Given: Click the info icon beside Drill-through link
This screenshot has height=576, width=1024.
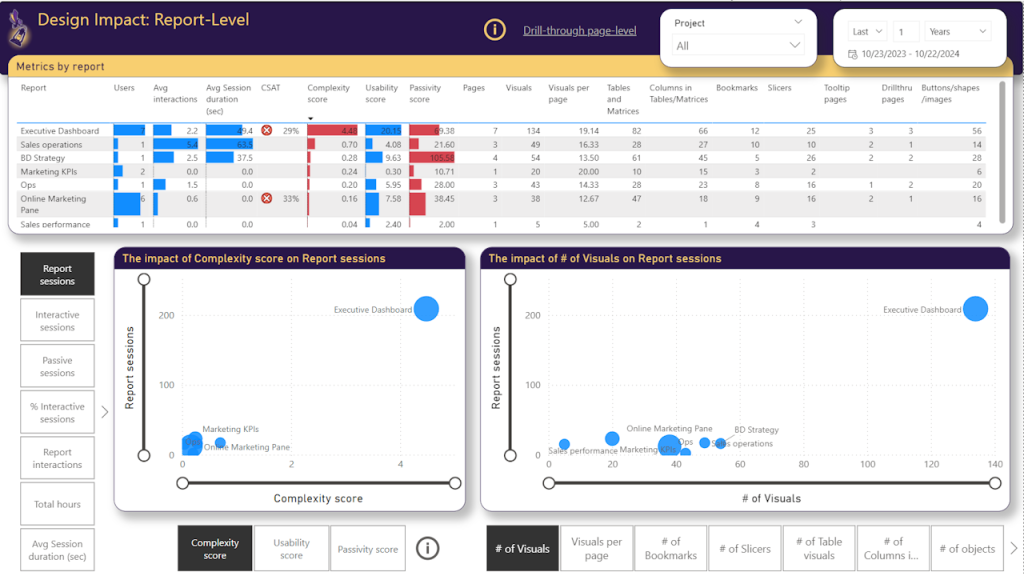Looking at the screenshot, I should (494, 30).
